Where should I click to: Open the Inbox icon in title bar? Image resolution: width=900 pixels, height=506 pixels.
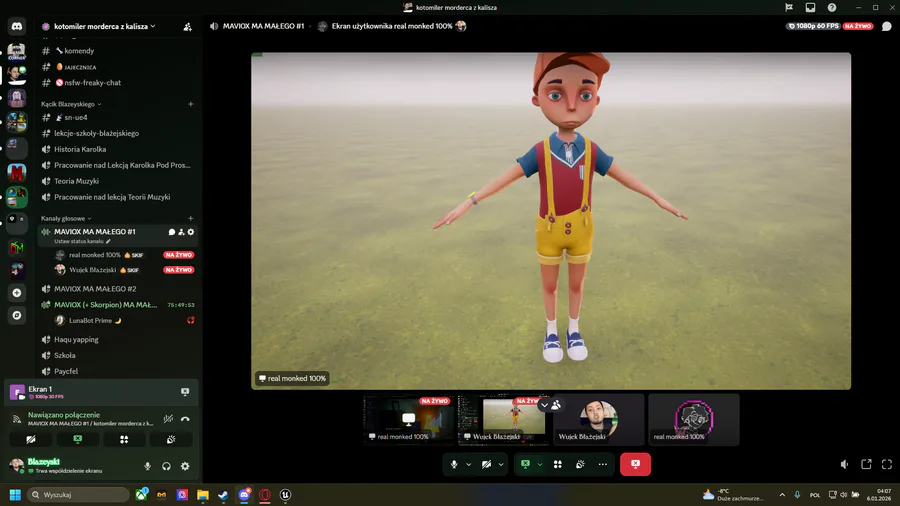pos(810,7)
